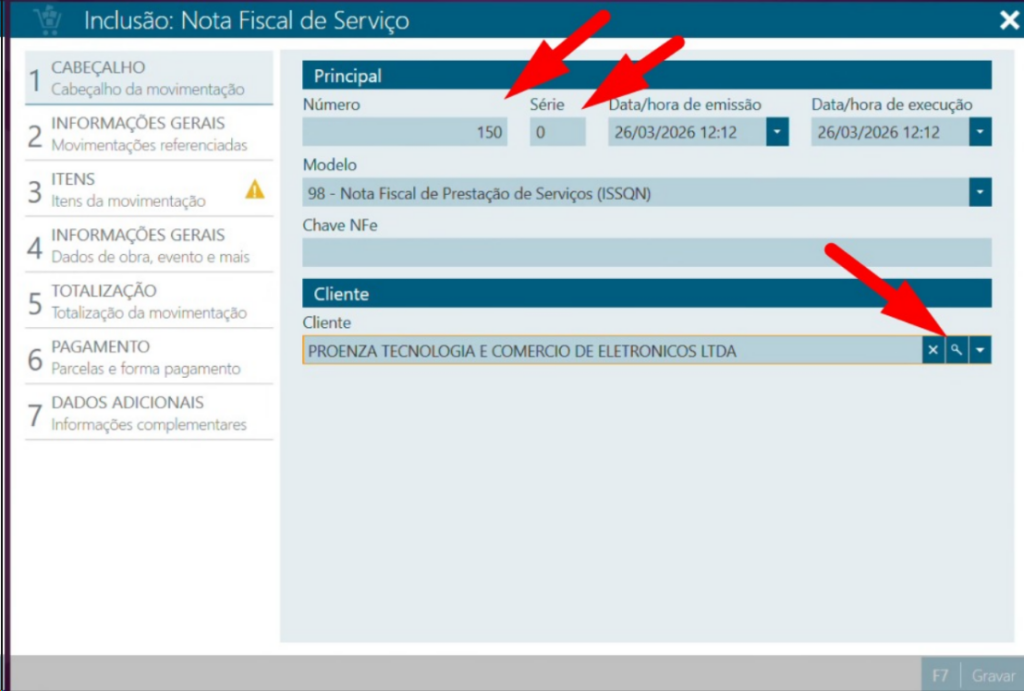Open the Dados Adicionais step
1024x691 pixels.
[x=148, y=414]
